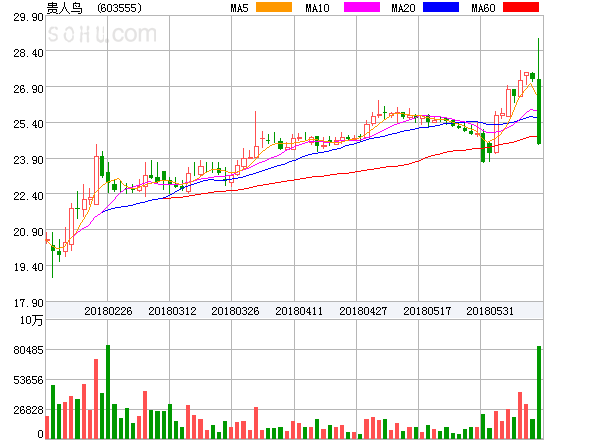
Task: Select the MA10 legend label
Action: click(x=317, y=8)
